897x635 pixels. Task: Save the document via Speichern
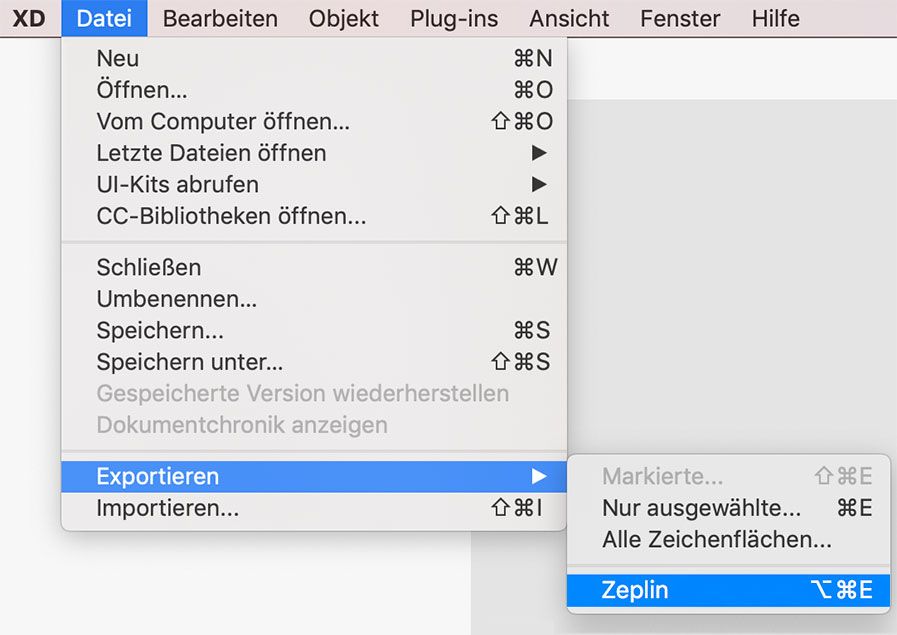[160, 330]
